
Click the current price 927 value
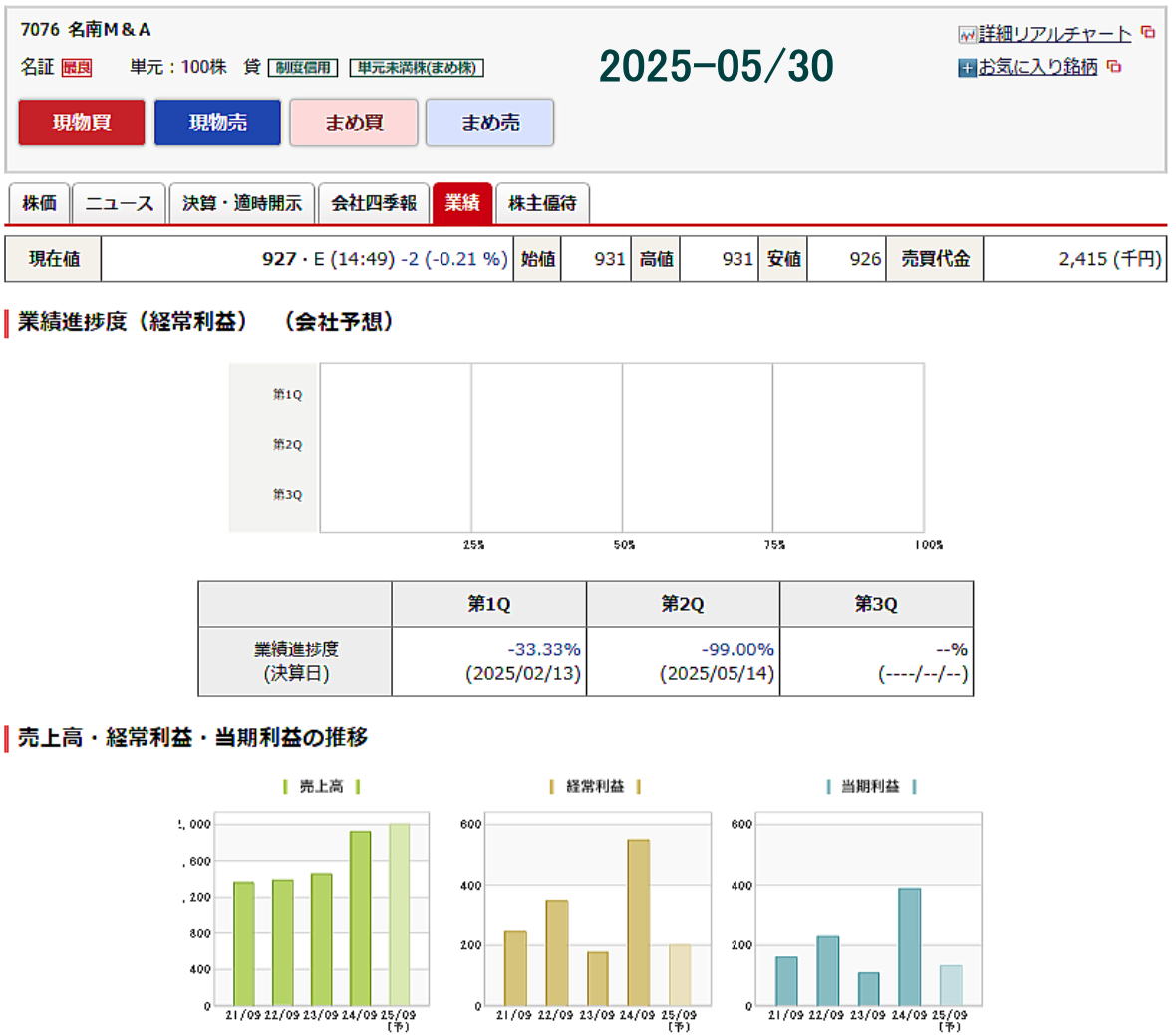(x=279, y=259)
